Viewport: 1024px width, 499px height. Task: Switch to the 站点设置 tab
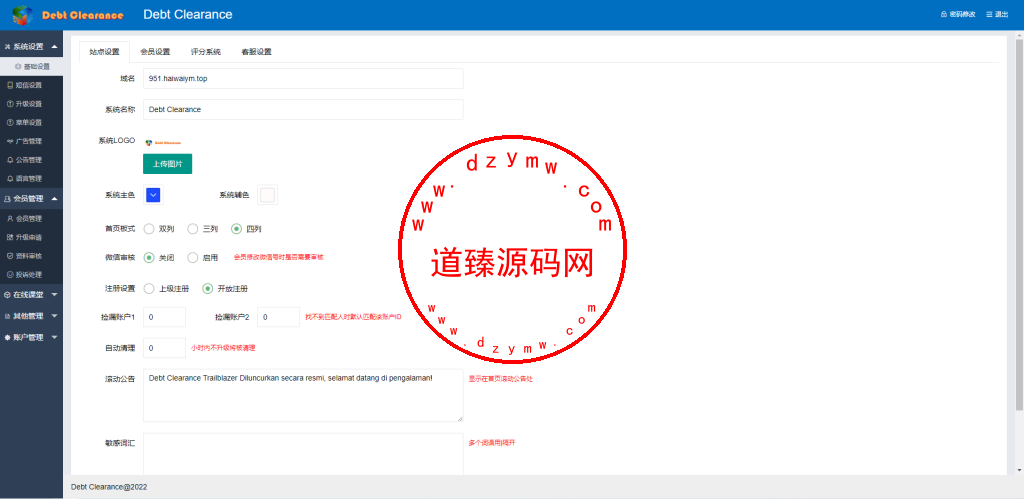104,52
